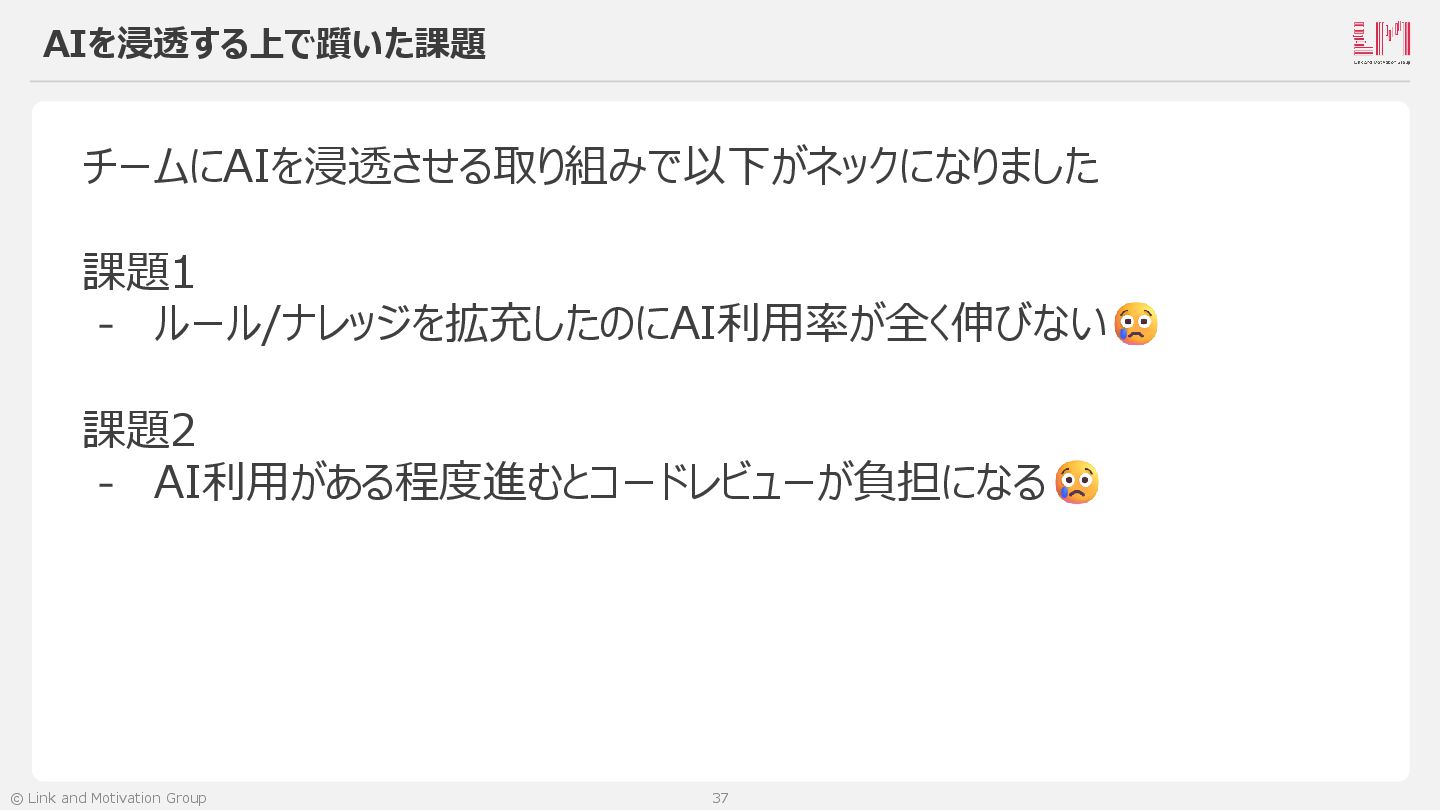
Task: Click the small caption text beneath the logo
Action: 1381,62
